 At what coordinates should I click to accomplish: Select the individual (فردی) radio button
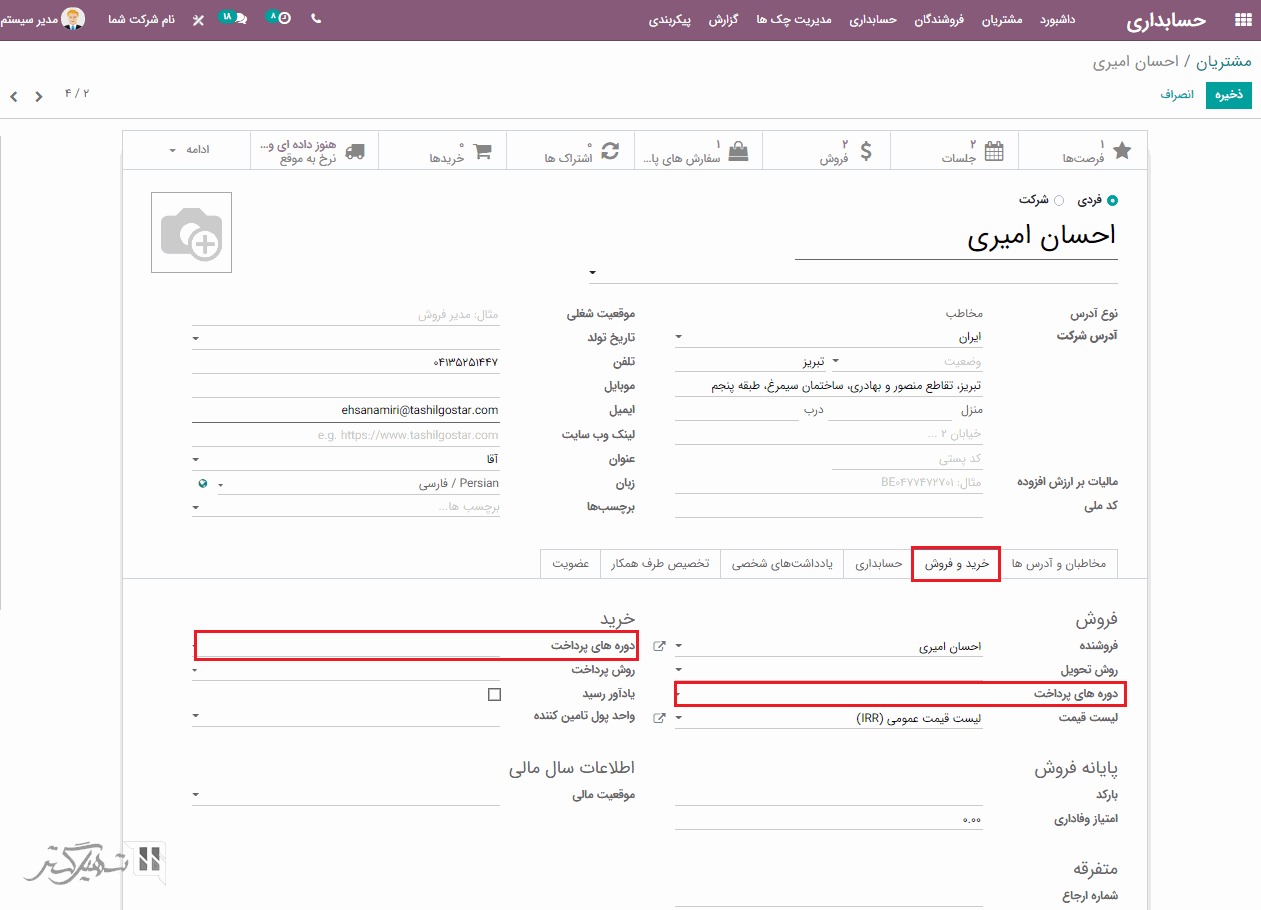[1113, 200]
